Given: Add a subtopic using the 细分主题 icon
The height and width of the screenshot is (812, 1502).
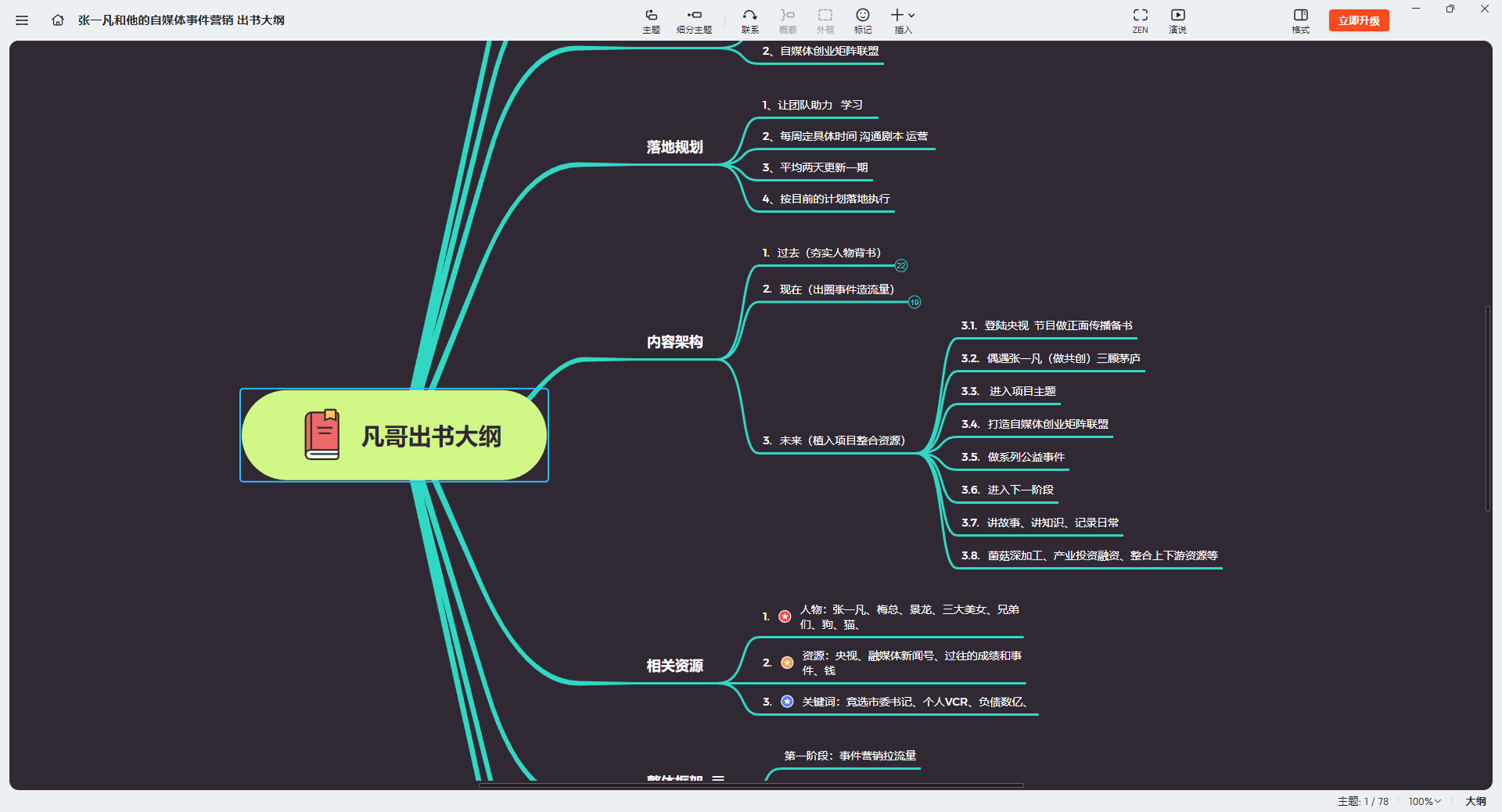Looking at the screenshot, I should [x=693, y=20].
